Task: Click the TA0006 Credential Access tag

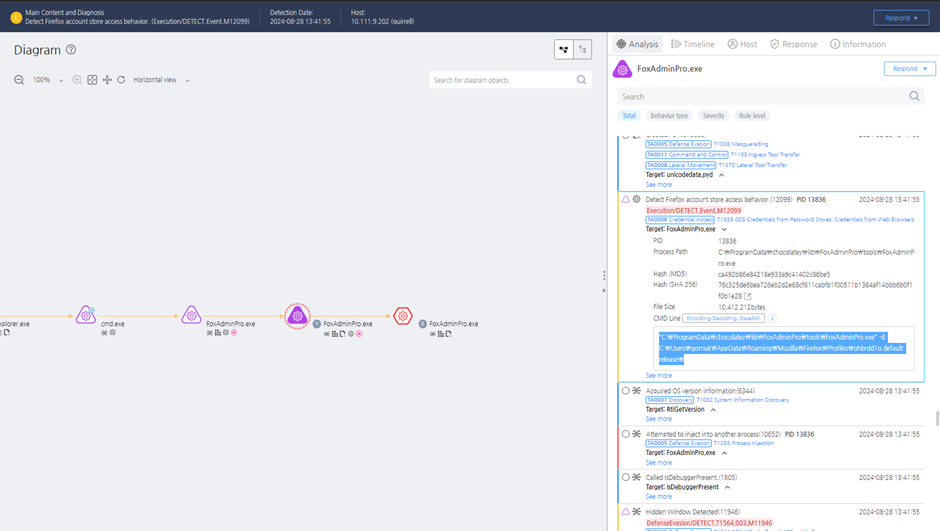Action: tap(680, 220)
